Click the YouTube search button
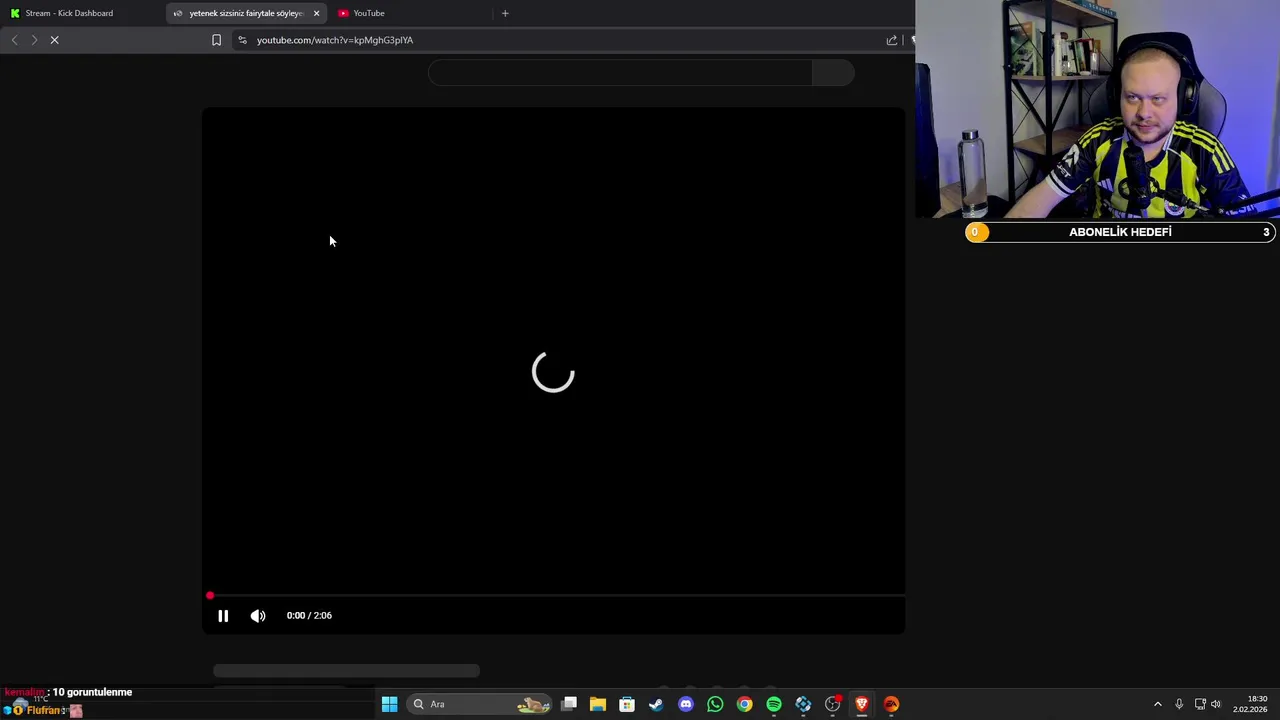 pyautogui.click(x=833, y=73)
